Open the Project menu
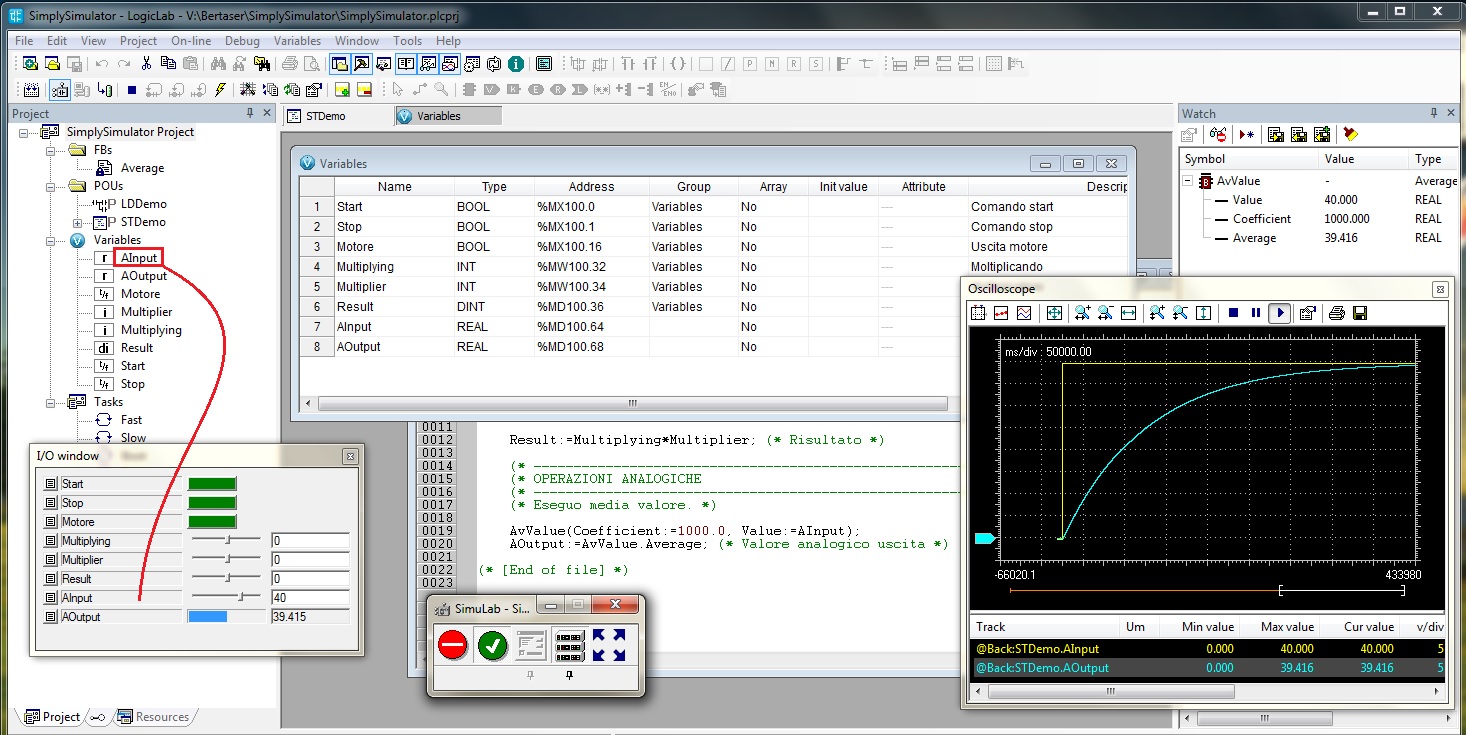 tap(138, 41)
